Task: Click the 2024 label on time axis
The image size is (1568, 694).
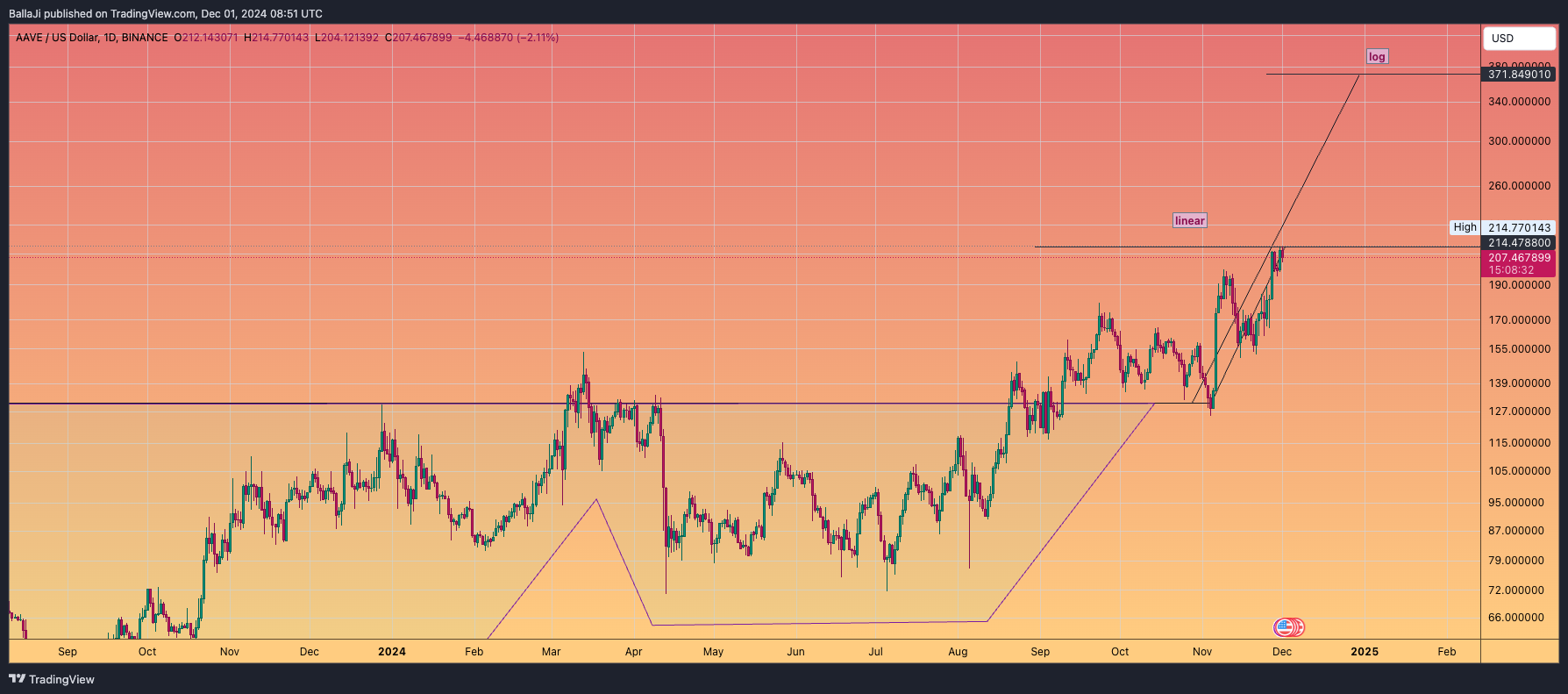Action: click(x=392, y=652)
